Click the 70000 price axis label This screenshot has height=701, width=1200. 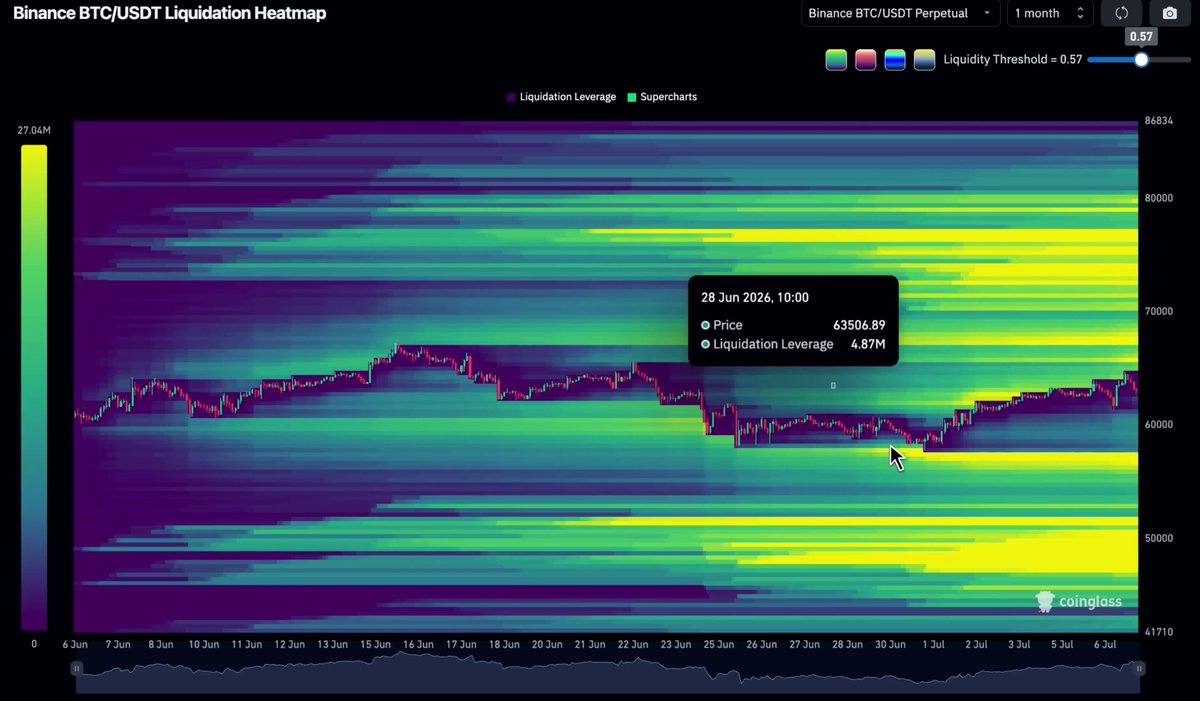pos(1159,311)
